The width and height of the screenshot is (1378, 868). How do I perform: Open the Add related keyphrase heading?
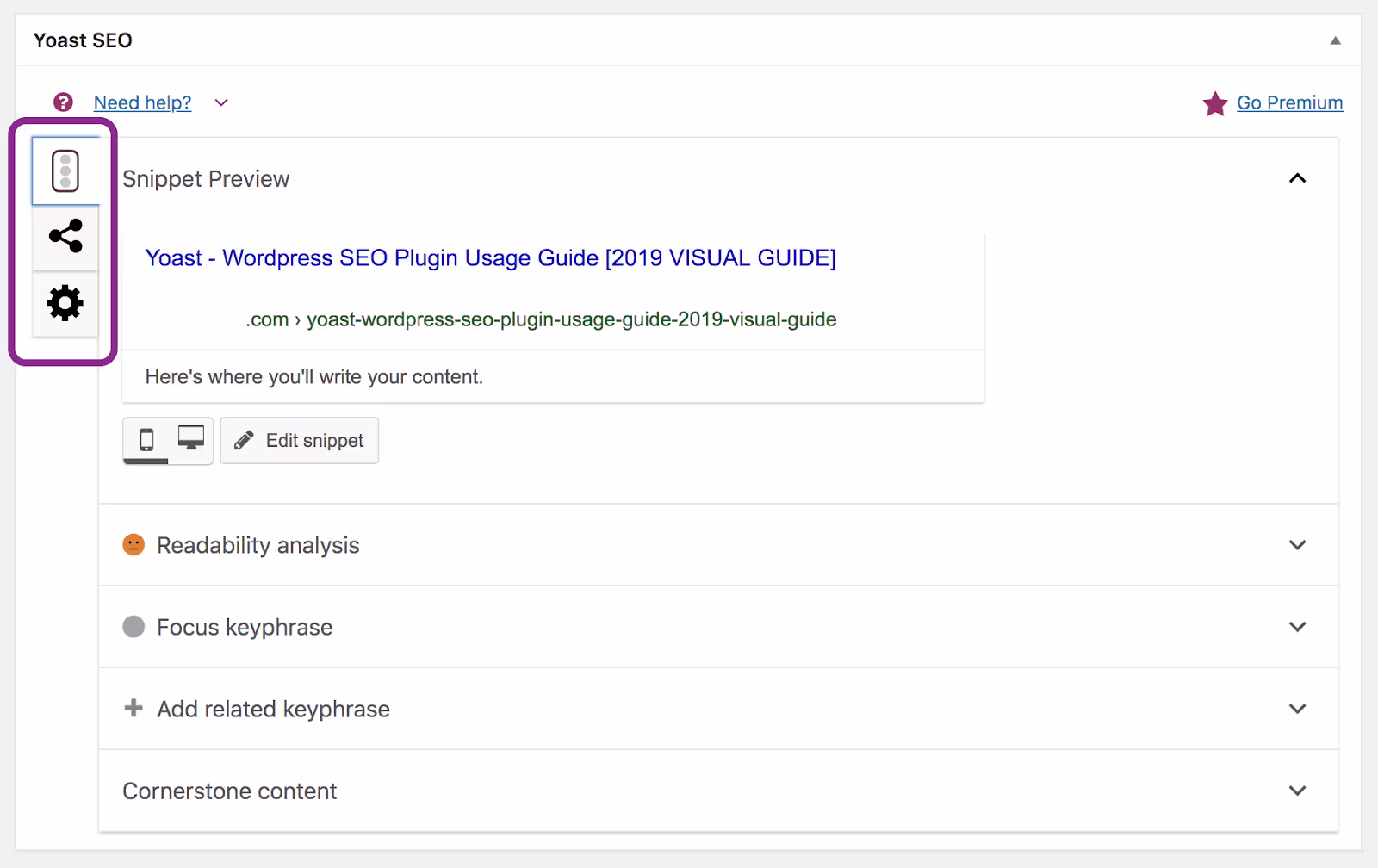point(273,709)
